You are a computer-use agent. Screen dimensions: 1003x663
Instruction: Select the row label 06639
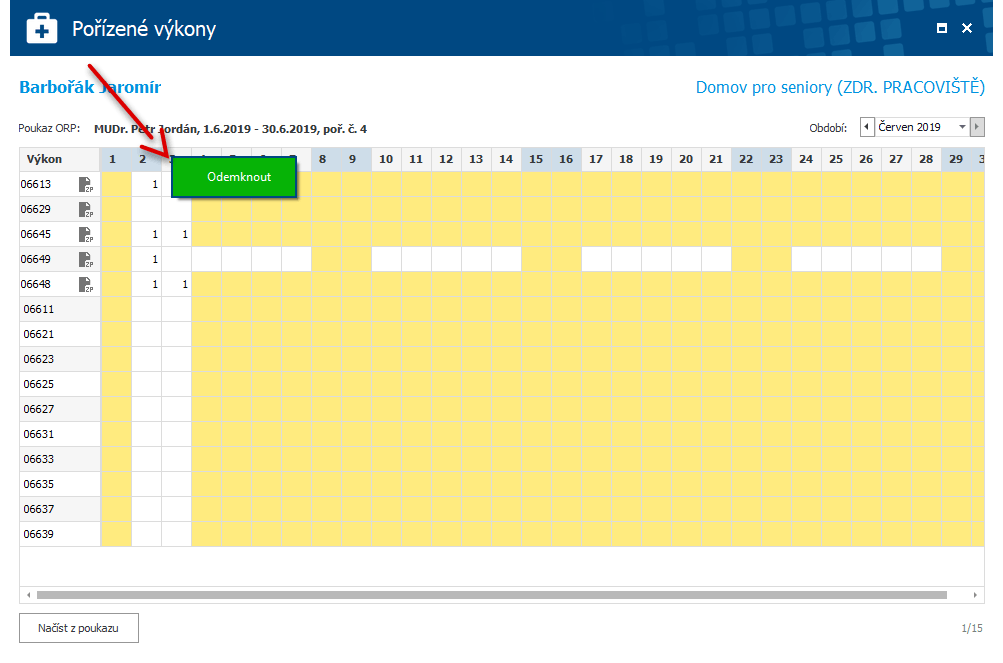tap(39, 534)
